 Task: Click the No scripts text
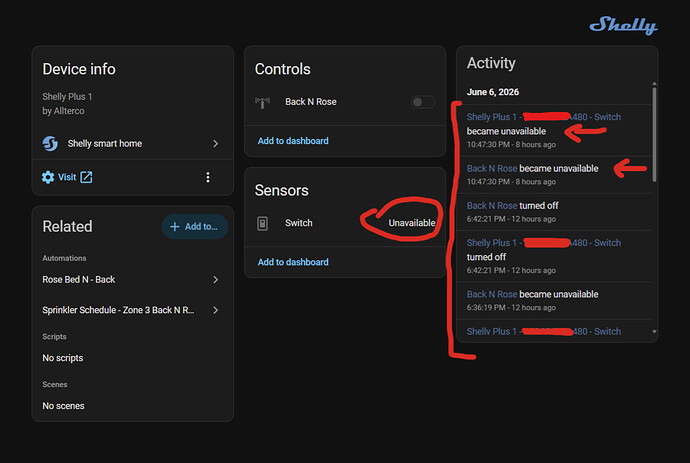coord(63,358)
